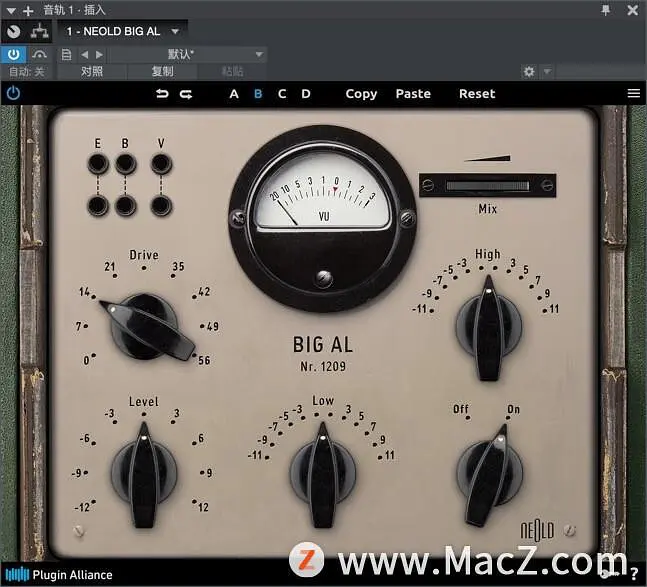Open the preset file icon
This screenshot has height=587, width=647.
click(x=66, y=54)
